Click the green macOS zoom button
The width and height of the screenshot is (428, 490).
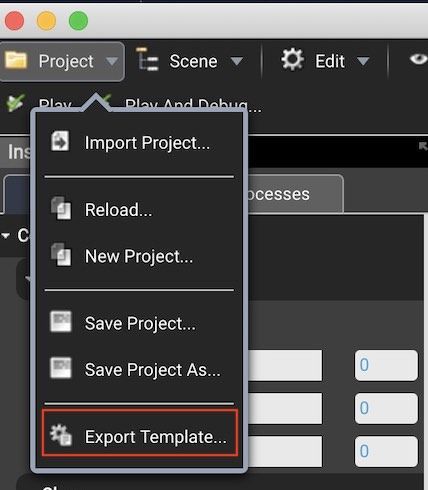(x=78, y=21)
